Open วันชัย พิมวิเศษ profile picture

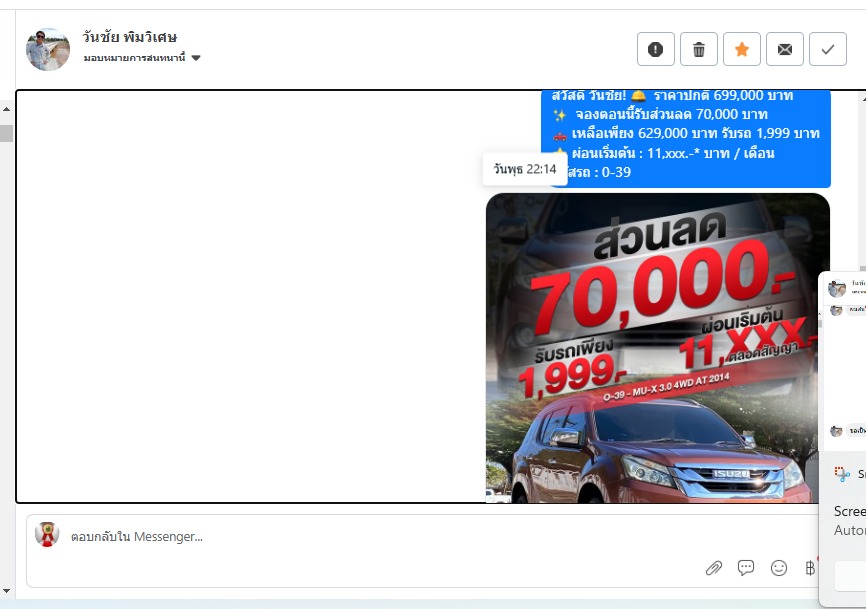(48, 49)
